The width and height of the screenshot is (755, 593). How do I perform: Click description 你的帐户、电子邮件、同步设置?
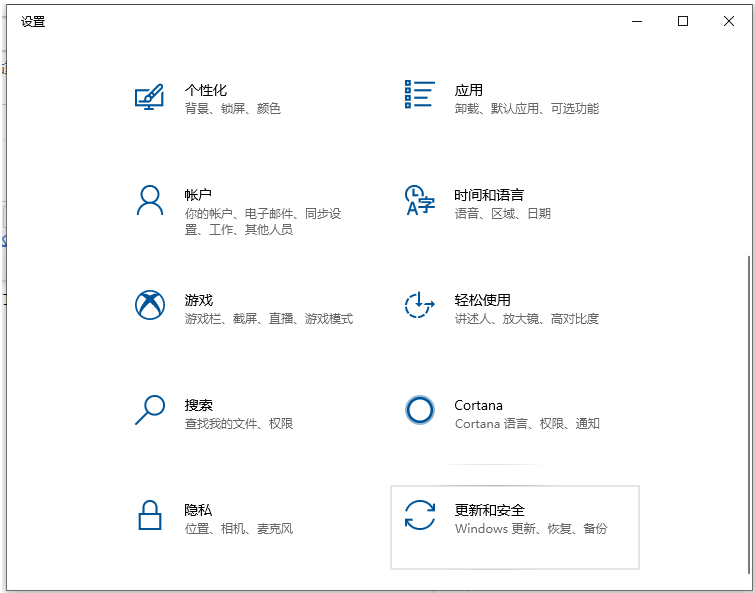click(x=263, y=221)
